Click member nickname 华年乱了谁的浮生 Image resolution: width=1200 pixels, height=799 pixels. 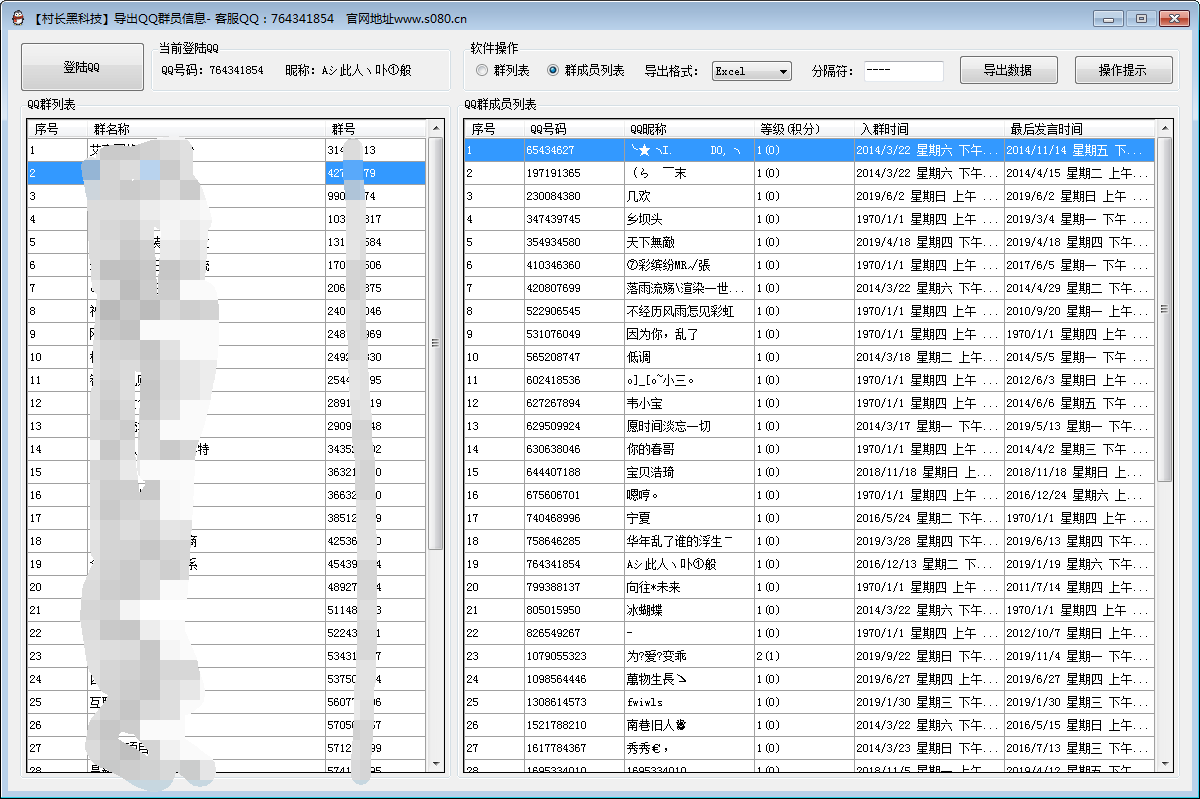click(678, 541)
